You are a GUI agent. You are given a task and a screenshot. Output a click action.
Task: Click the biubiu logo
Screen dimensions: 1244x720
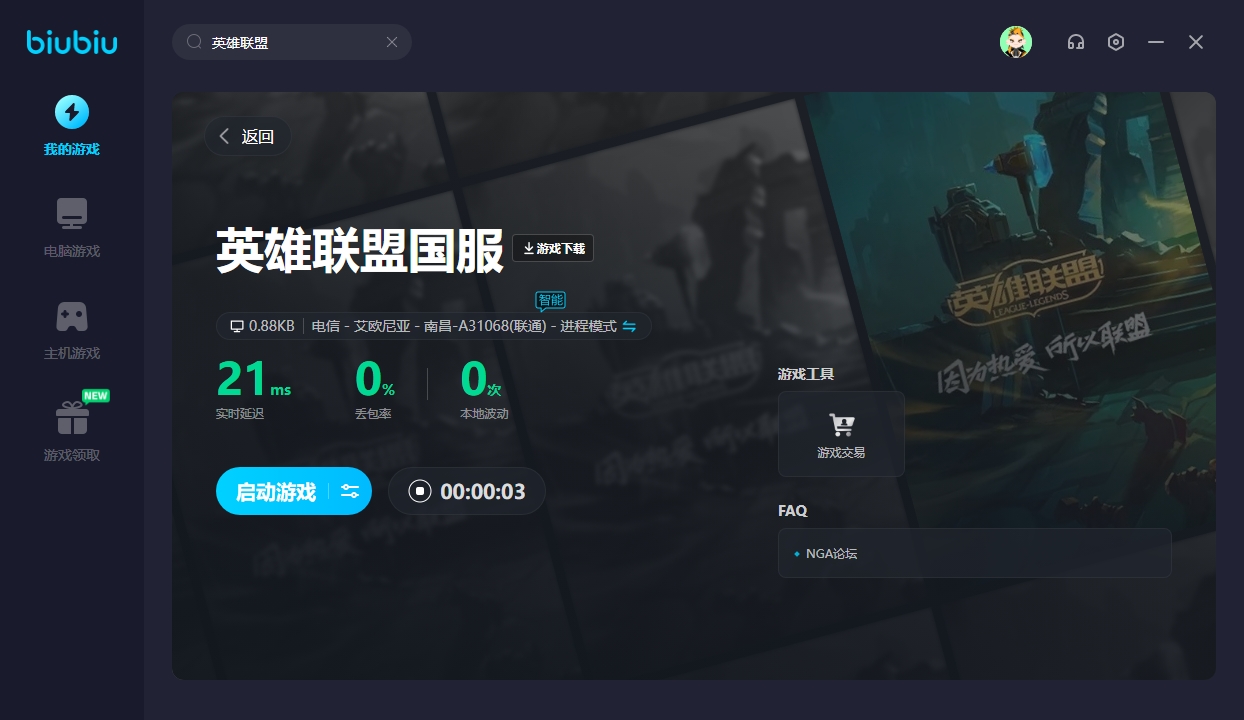pos(71,42)
